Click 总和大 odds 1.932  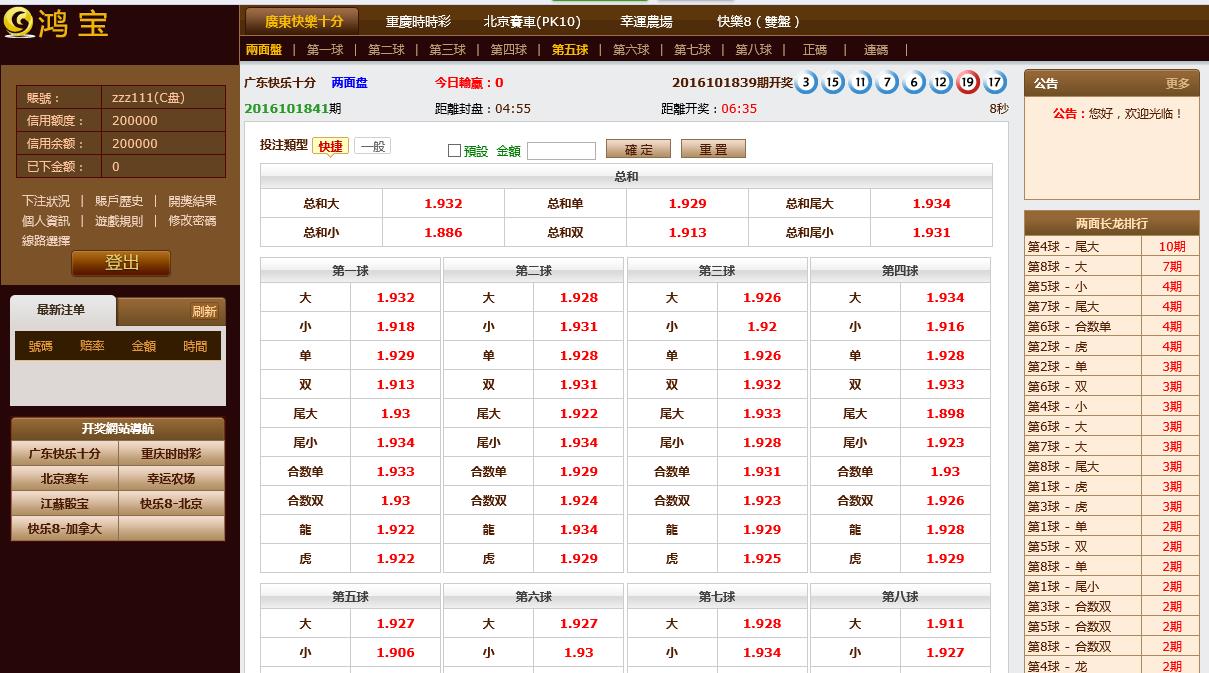click(x=443, y=204)
